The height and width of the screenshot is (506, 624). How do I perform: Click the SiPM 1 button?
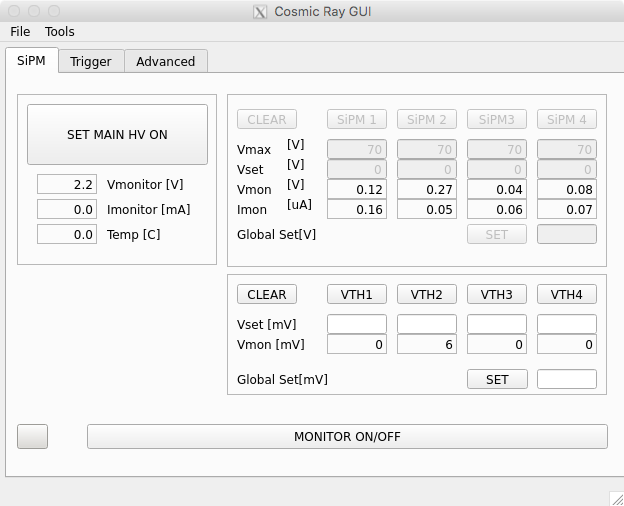click(357, 119)
